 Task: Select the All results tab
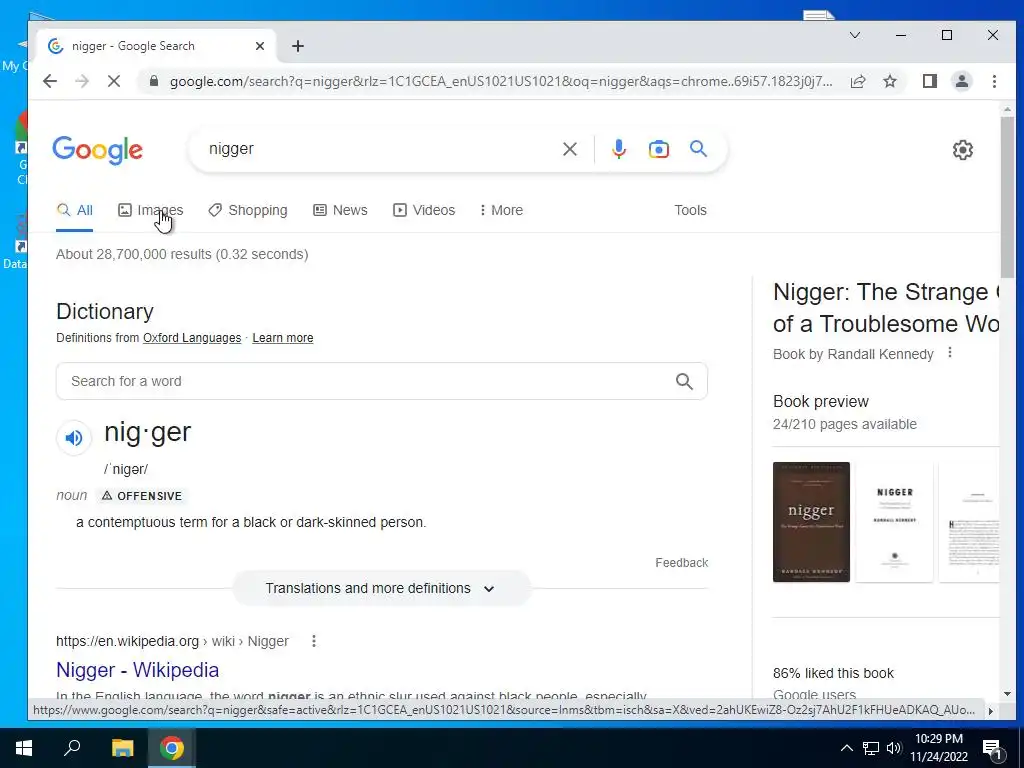[74, 210]
